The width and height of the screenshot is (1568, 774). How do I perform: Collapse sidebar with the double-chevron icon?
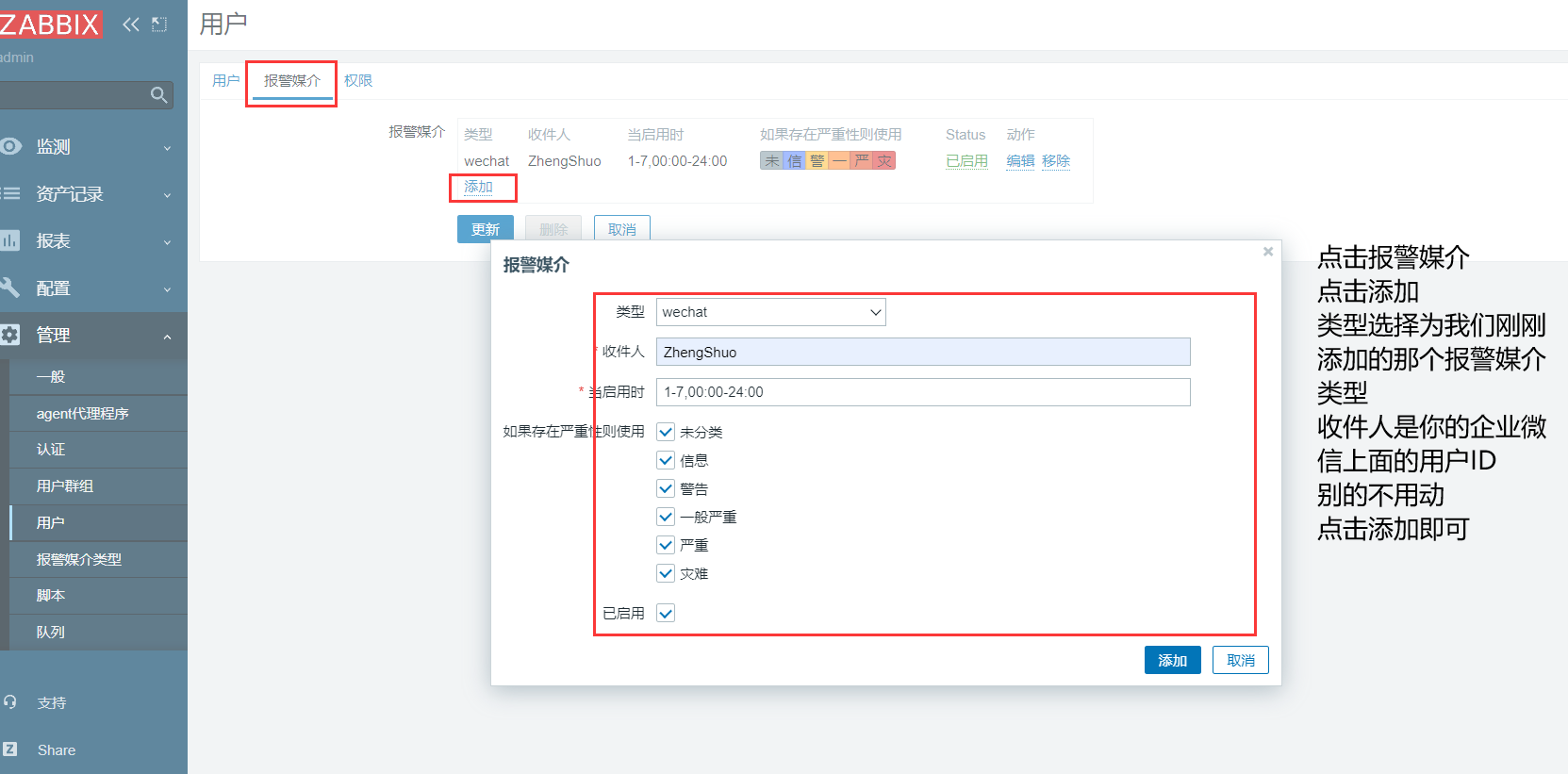click(x=131, y=25)
